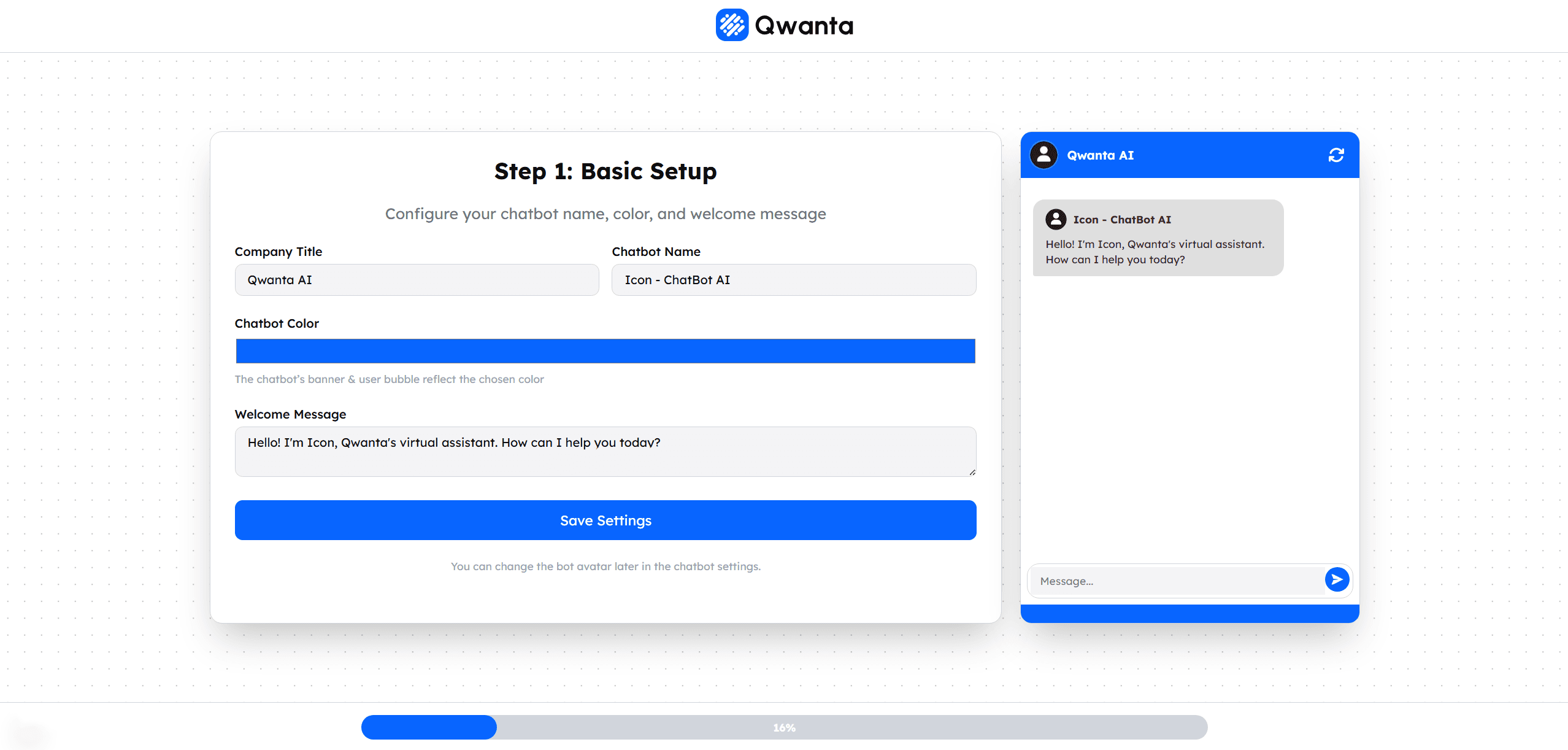The width and height of the screenshot is (1568, 750).
Task: Click the send message arrow icon
Action: coord(1337,579)
